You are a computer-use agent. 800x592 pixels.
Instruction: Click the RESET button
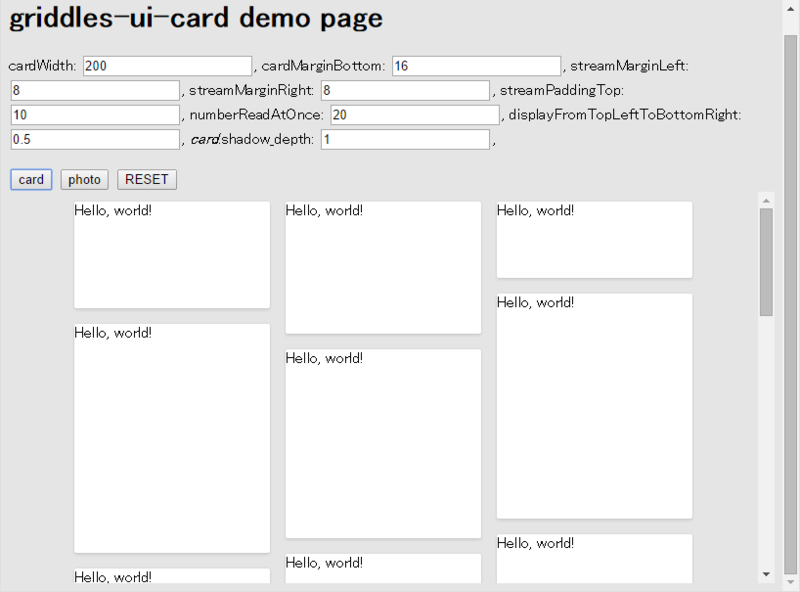pyautogui.click(x=147, y=180)
